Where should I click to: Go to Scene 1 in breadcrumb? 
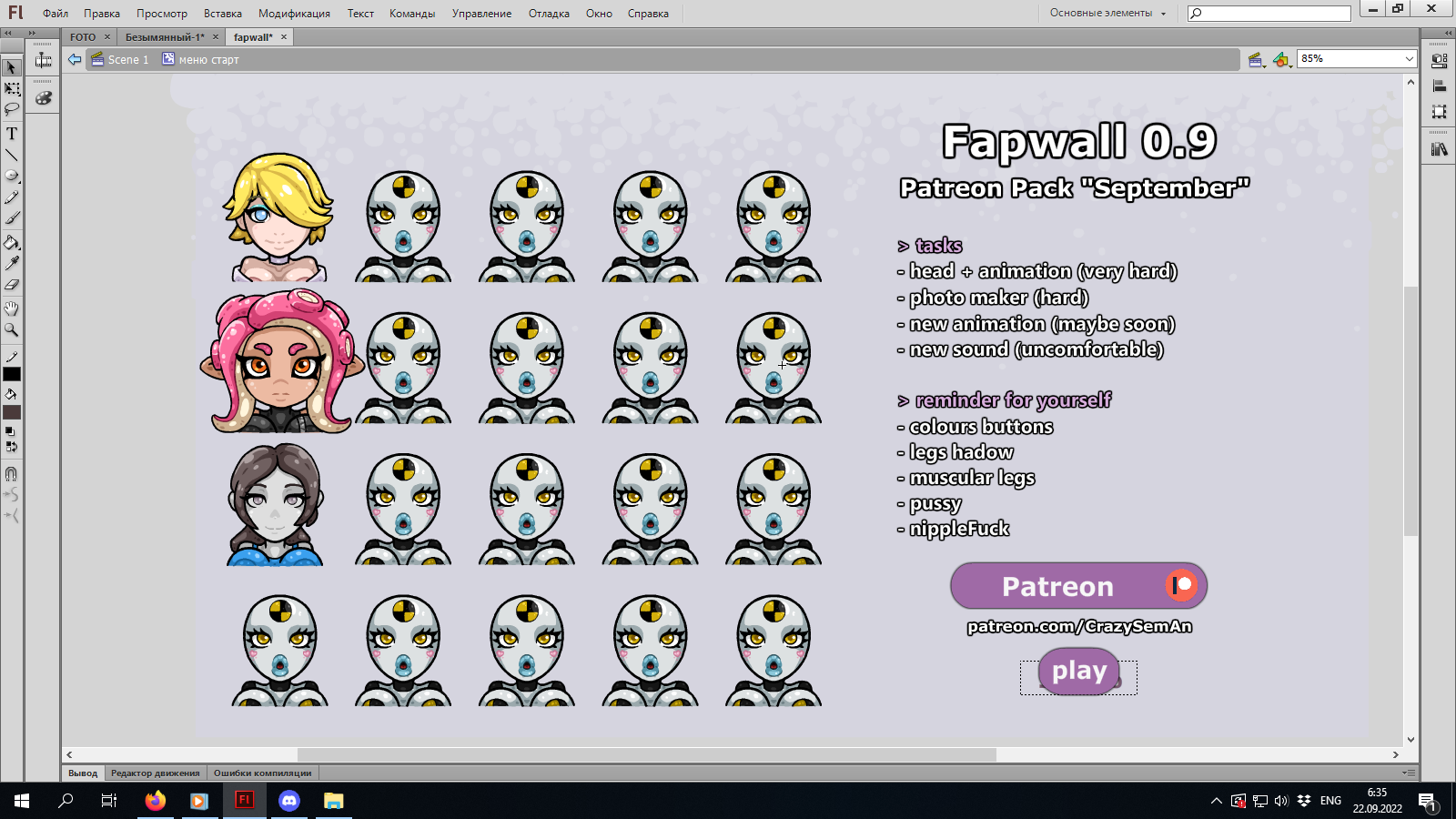(120, 59)
